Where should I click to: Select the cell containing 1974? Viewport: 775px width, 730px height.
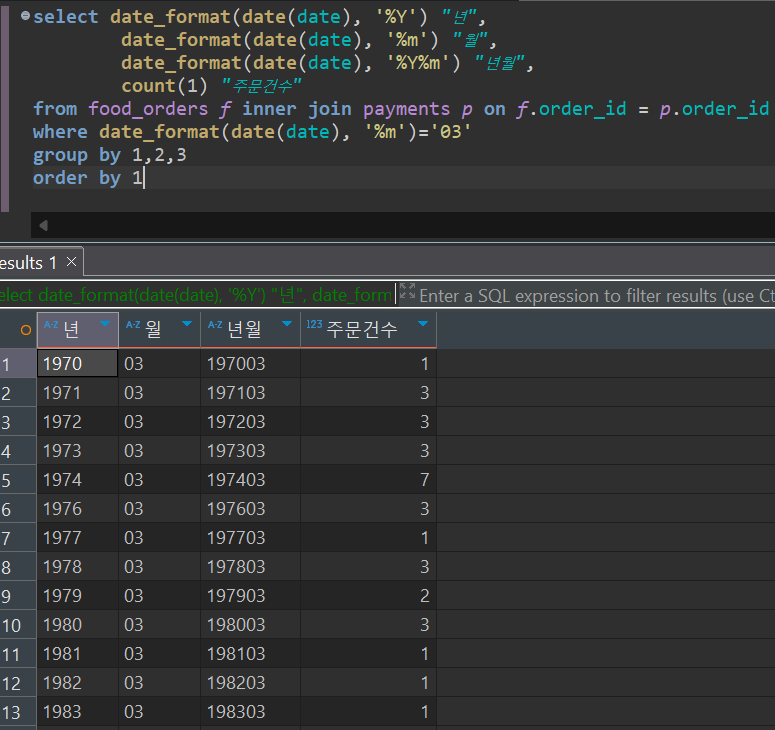(78, 480)
